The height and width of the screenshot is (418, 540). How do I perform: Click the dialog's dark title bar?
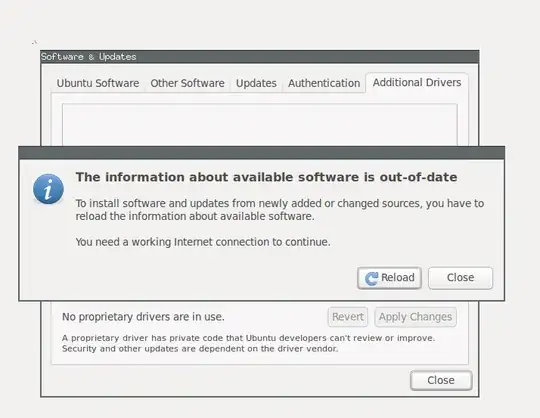pyautogui.click(x=262, y=153)
